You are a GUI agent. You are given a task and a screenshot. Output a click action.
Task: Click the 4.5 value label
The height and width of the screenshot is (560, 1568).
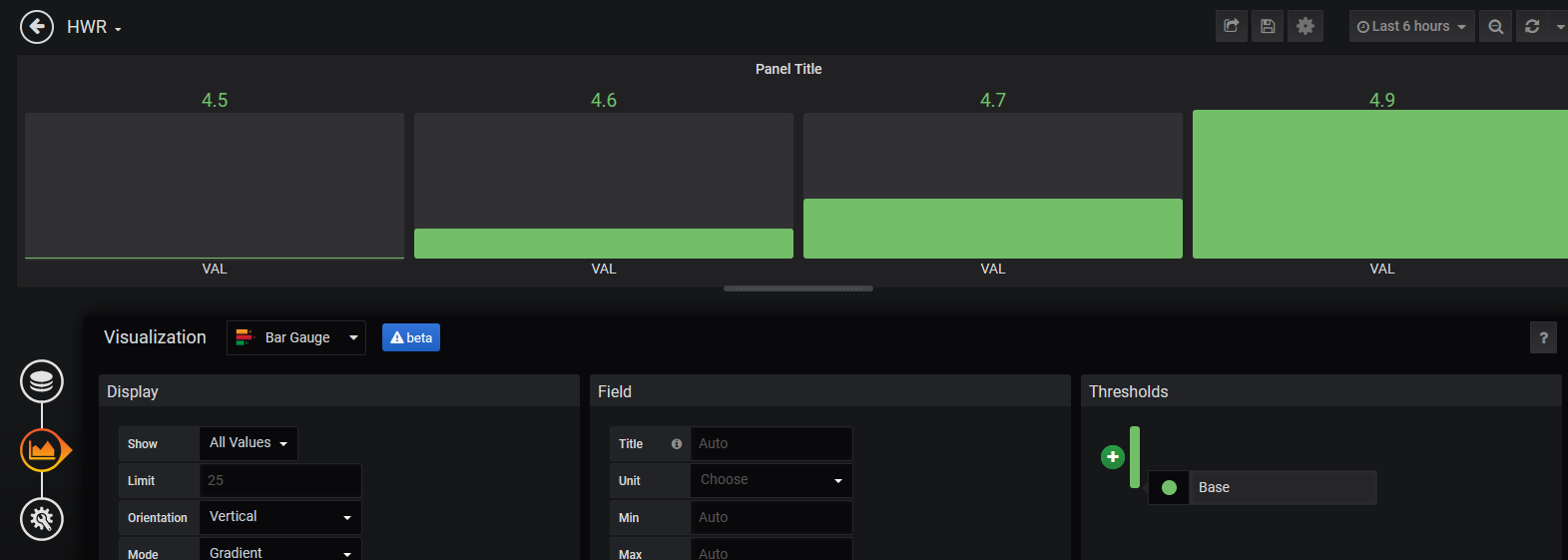[x=215, y=100]
